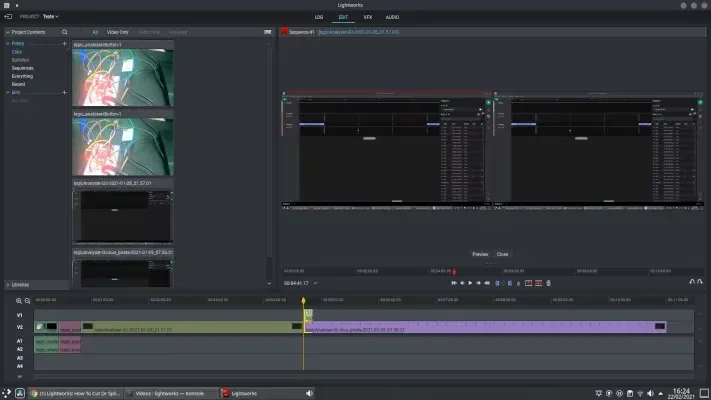Click the horizontal scrollbar below the timeline tracks
Image resolution: width=711 pixels, height=400 pixels.
(364, 376)
